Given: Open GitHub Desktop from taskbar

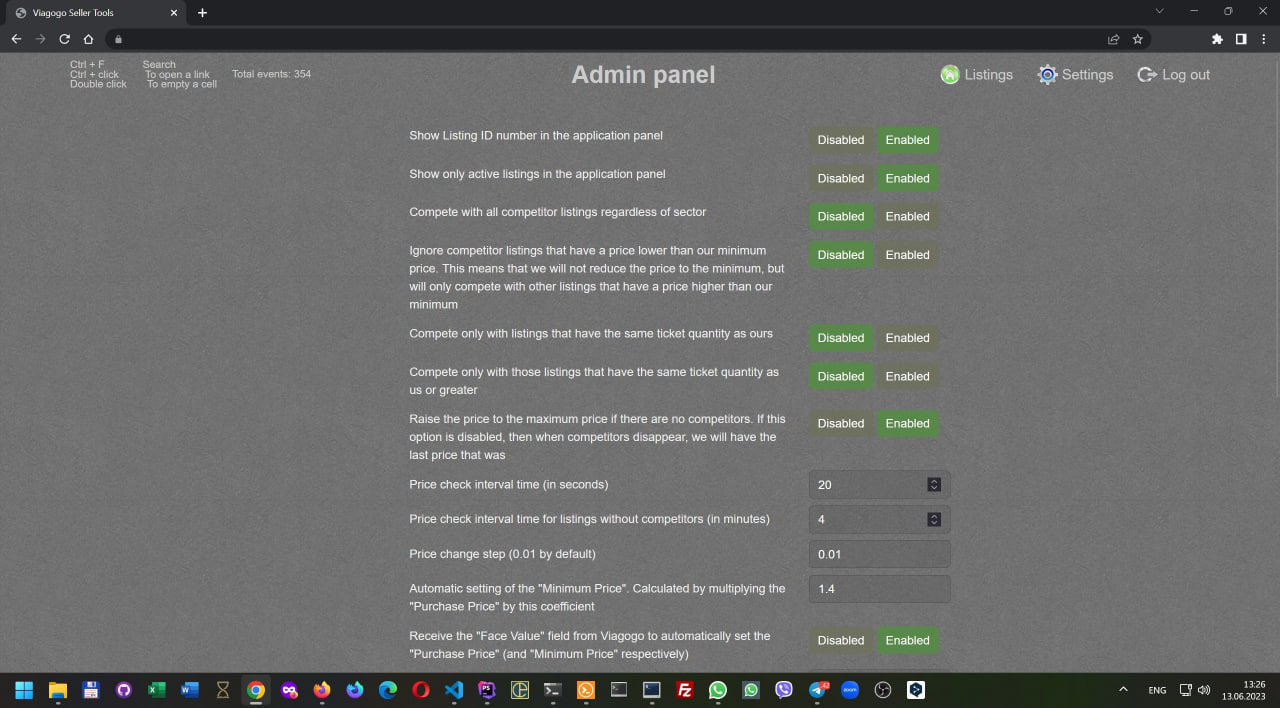Looking at the screenshot, I should pos(123,690).
